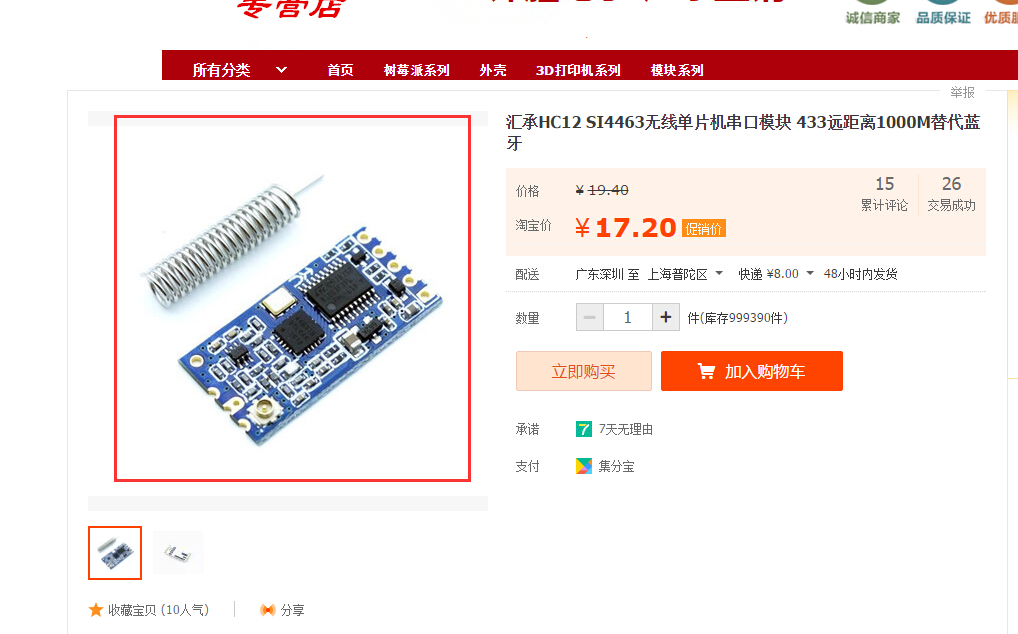Image resolution: width=1018 pixels, height=634 pixels.
Task: Decrease quantity with the minus button
Action: click(x=590, y=317)
